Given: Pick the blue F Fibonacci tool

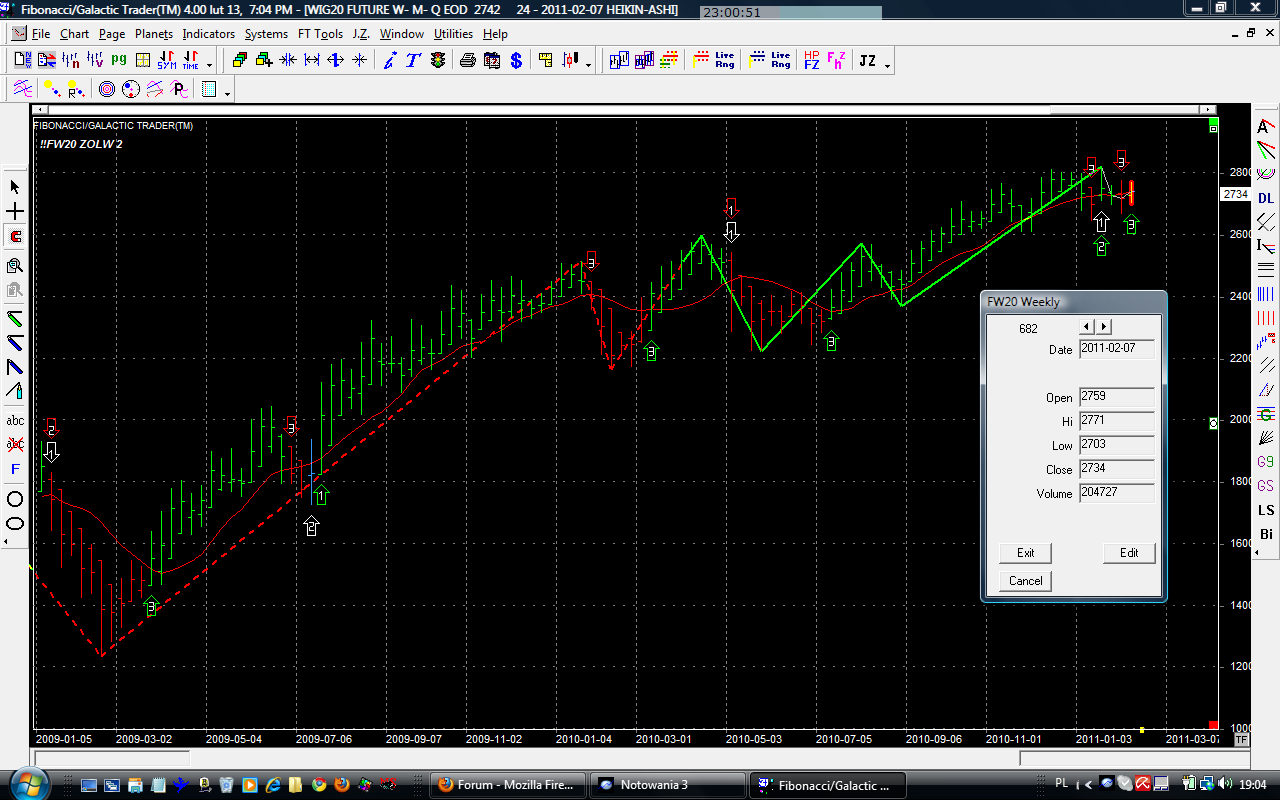Looking at the screenshot, I should [x=15, y=469].
